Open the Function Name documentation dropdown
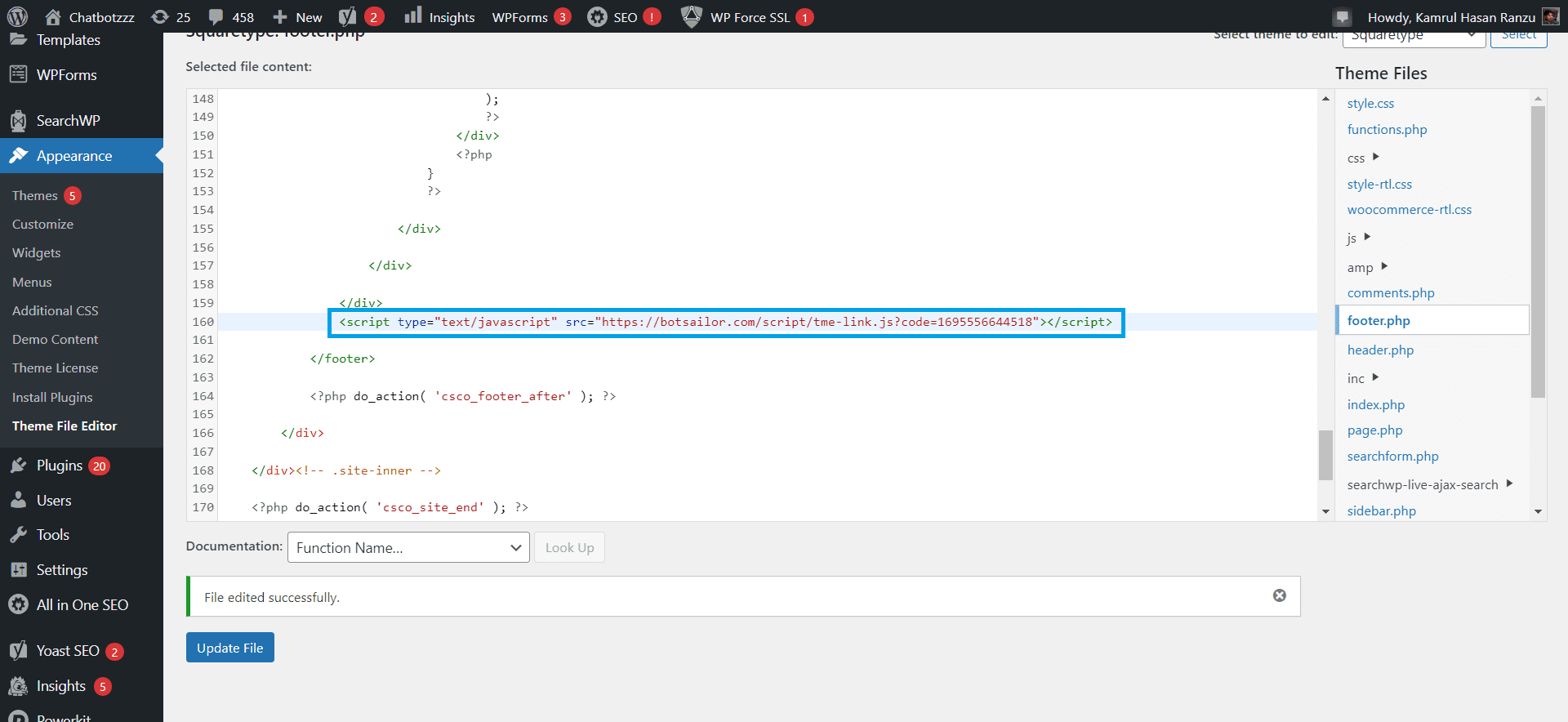The height and width of the screenshot is (722, 1568). (x=408, y=547)
